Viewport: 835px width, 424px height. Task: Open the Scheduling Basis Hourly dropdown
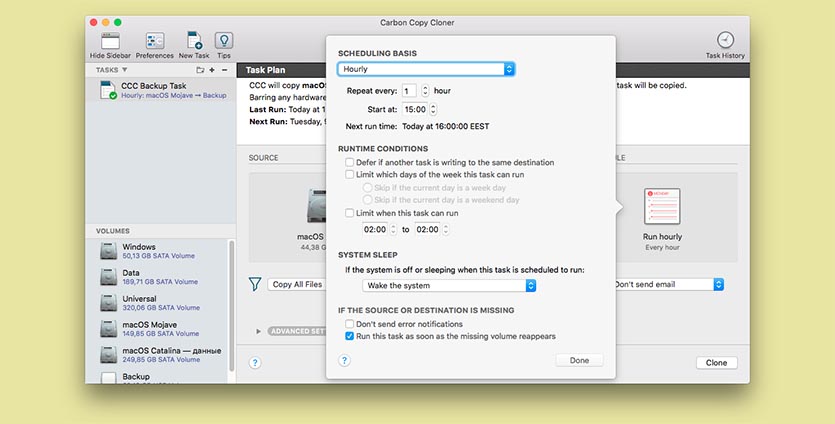[x=426, y=69]
